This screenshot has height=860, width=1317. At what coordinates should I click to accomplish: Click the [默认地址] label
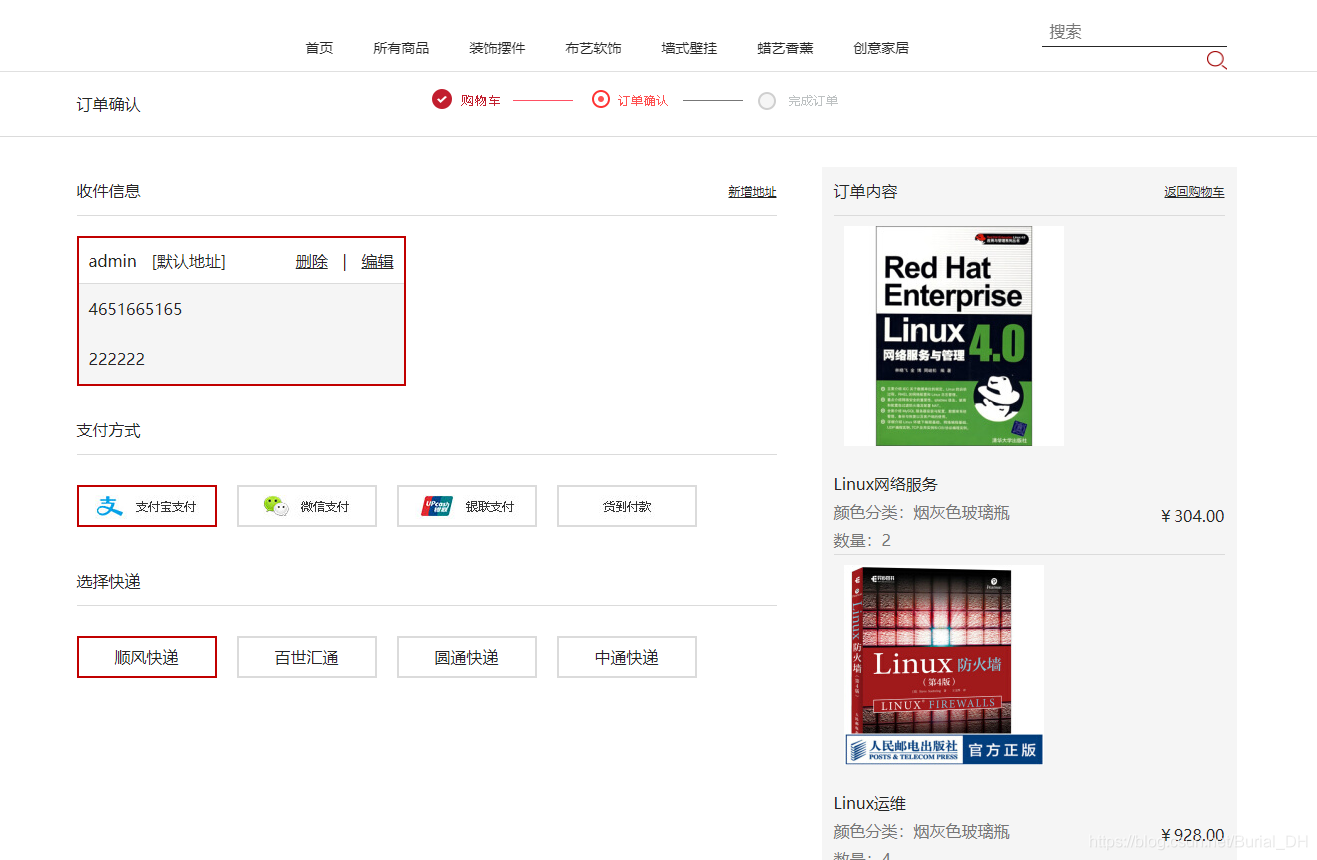(x=189, y=262)
